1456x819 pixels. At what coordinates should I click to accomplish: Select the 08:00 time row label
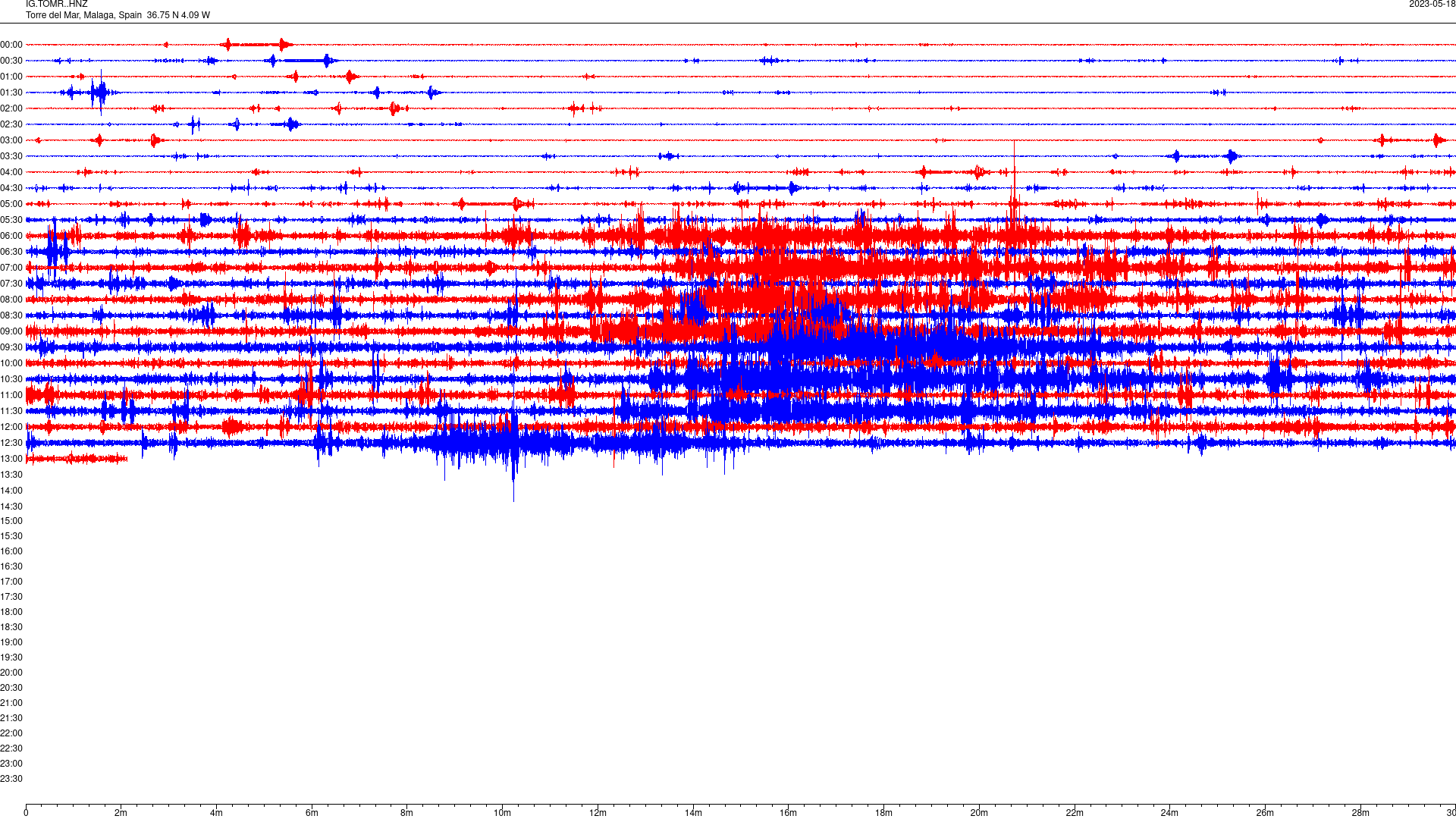11,300
